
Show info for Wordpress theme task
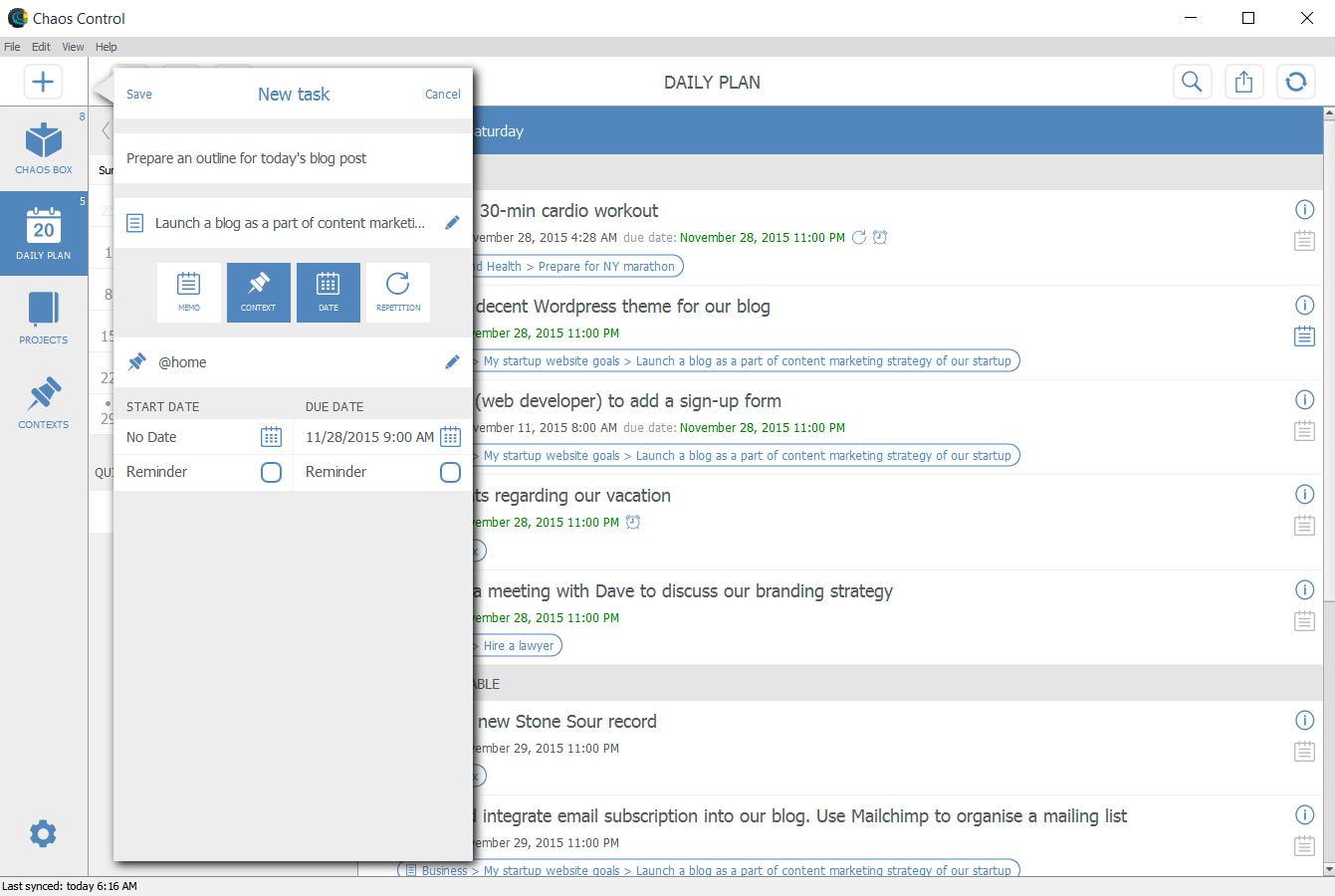(1304, 305)
